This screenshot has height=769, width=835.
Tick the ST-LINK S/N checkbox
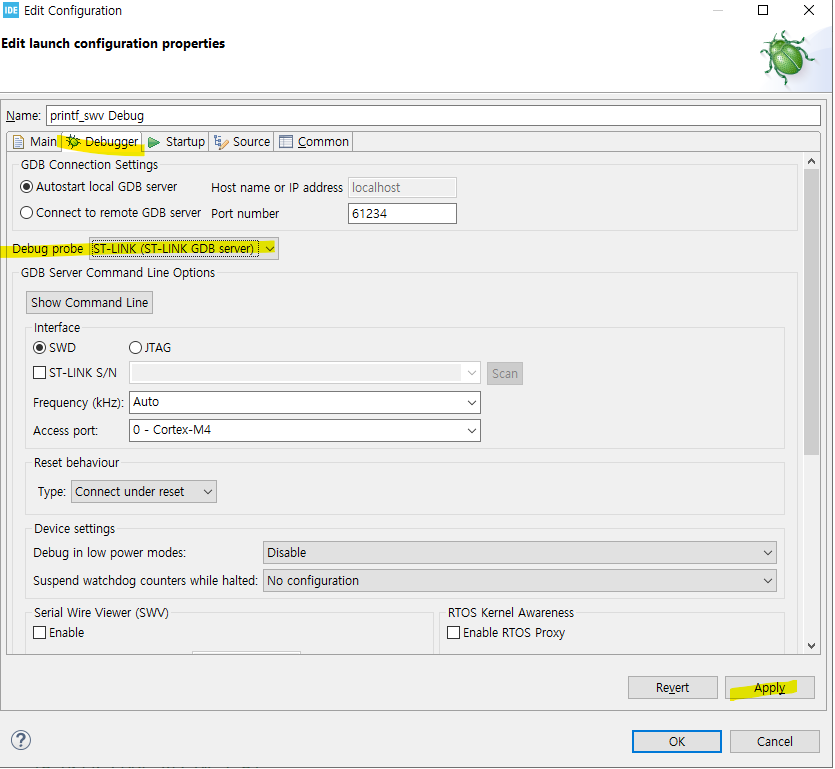(39, 373)
